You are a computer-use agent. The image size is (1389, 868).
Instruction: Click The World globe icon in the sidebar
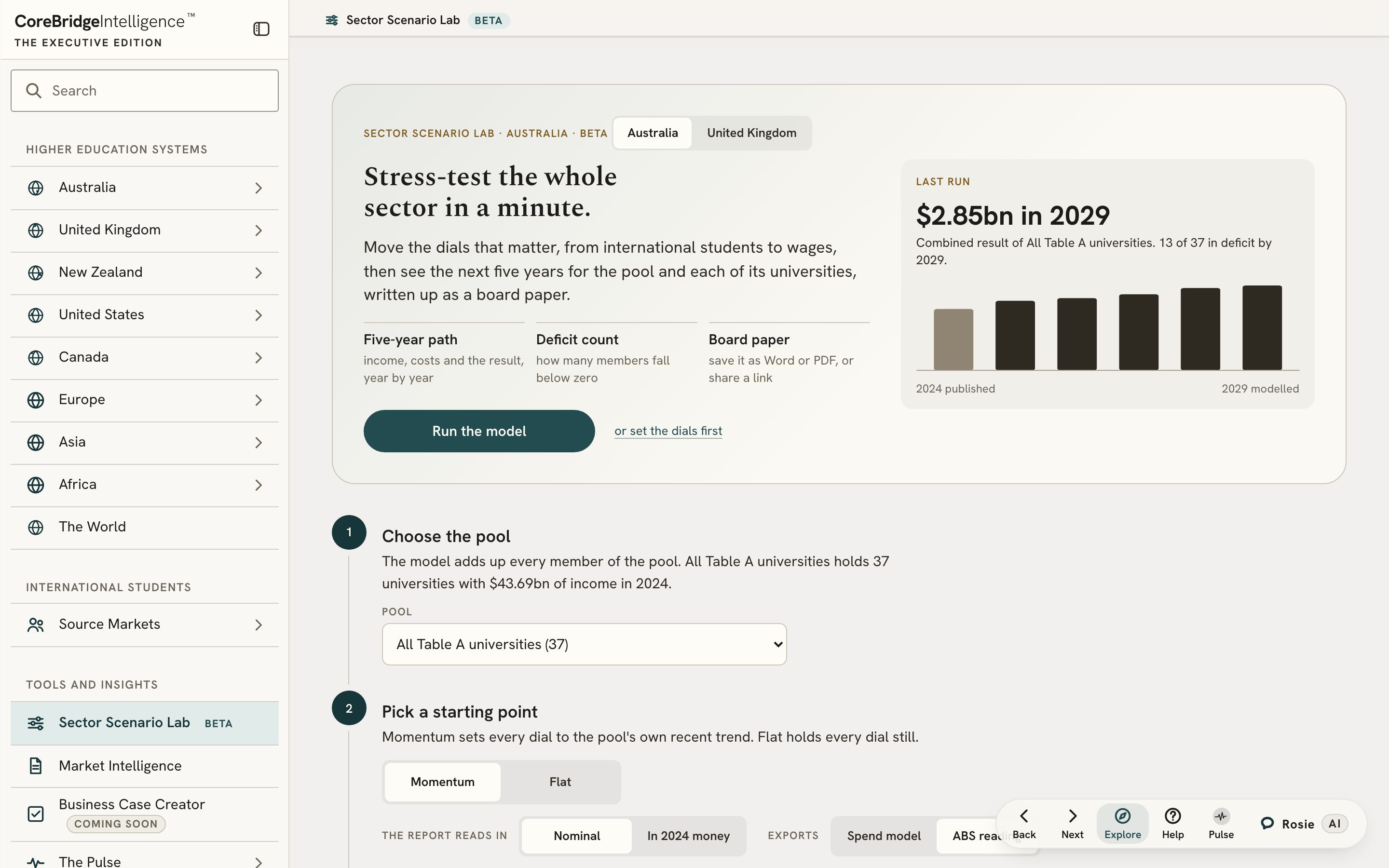point(36,527)
